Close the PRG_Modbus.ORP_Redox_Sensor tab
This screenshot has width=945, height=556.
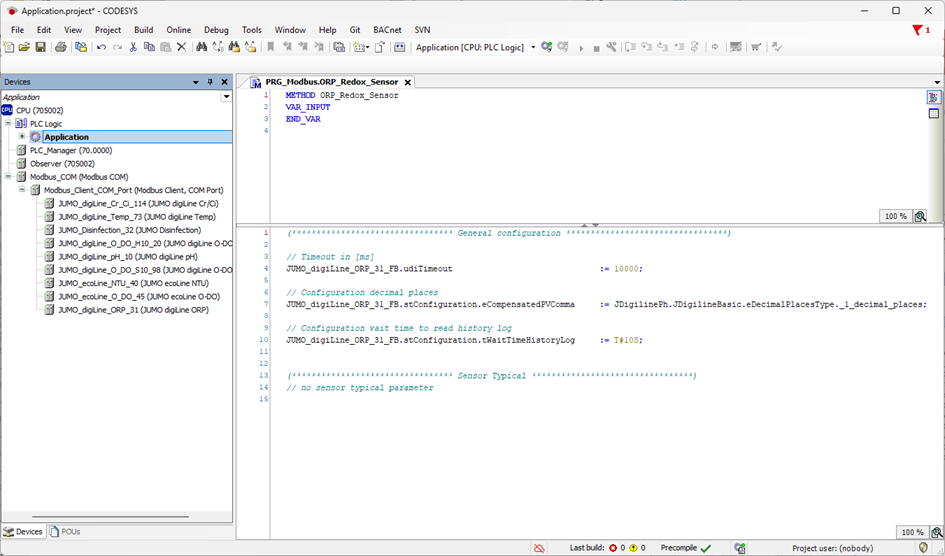[408, 82]
